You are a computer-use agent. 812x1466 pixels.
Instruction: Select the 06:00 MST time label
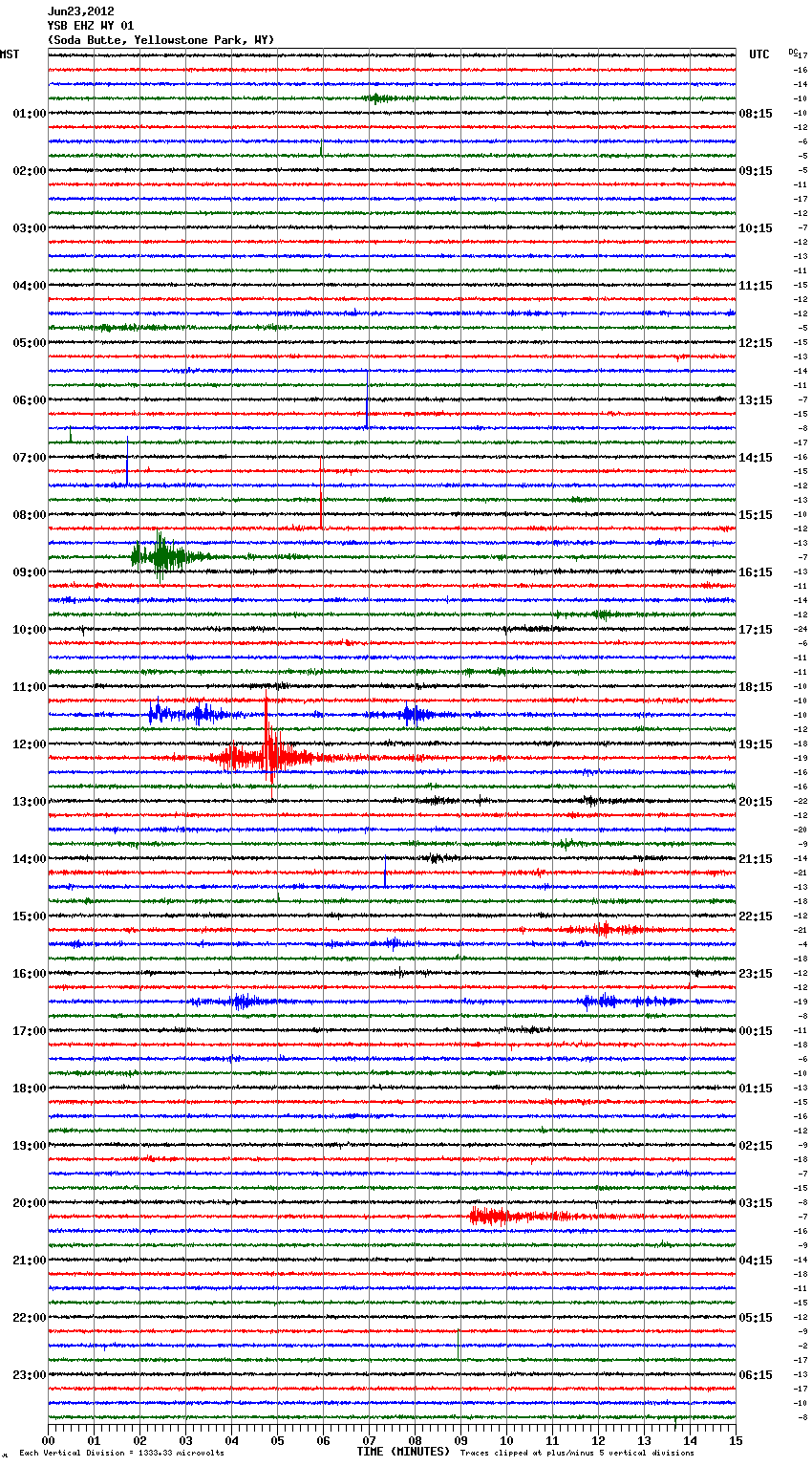coord(29,400)
